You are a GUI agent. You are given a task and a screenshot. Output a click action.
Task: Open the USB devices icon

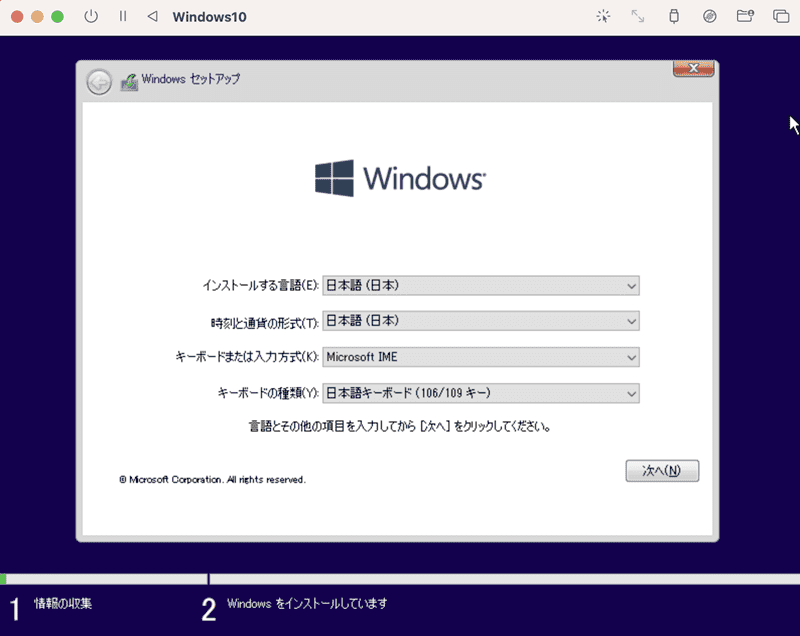click(x=674, y=16)
